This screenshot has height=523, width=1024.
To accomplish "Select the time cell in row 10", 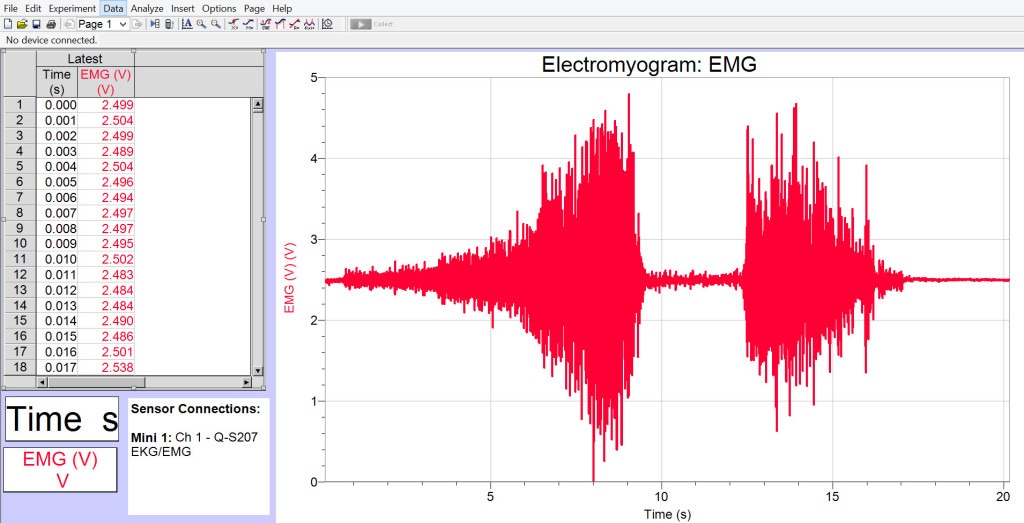I will tap(60, 244).
